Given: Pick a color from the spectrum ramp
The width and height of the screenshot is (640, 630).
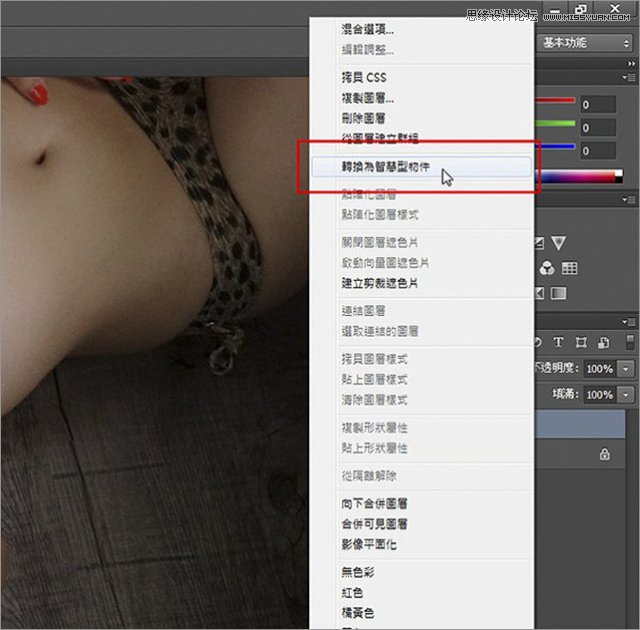Looking at the screenshot, I should (575, 176).
